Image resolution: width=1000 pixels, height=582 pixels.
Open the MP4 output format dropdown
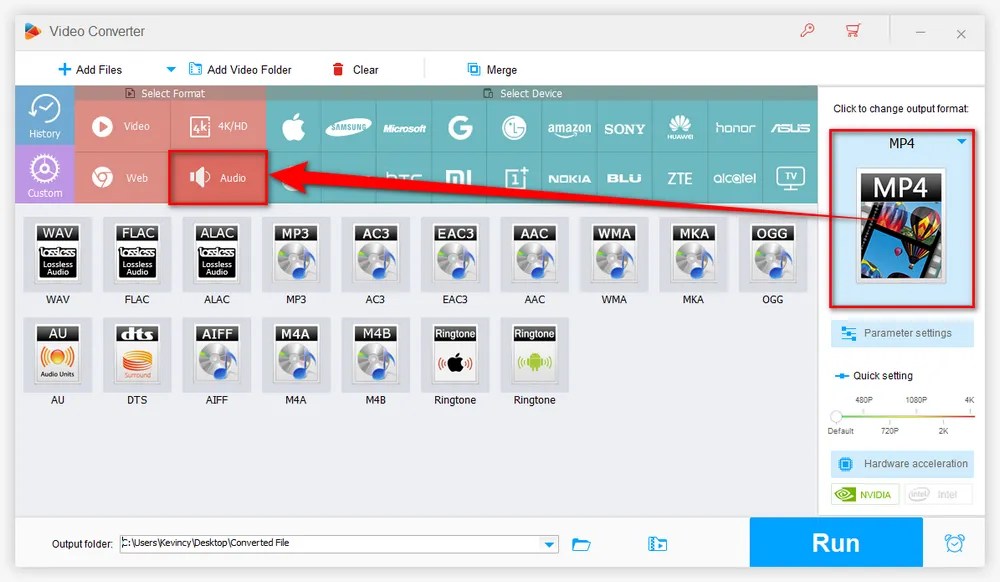click(x=962, y=142)
